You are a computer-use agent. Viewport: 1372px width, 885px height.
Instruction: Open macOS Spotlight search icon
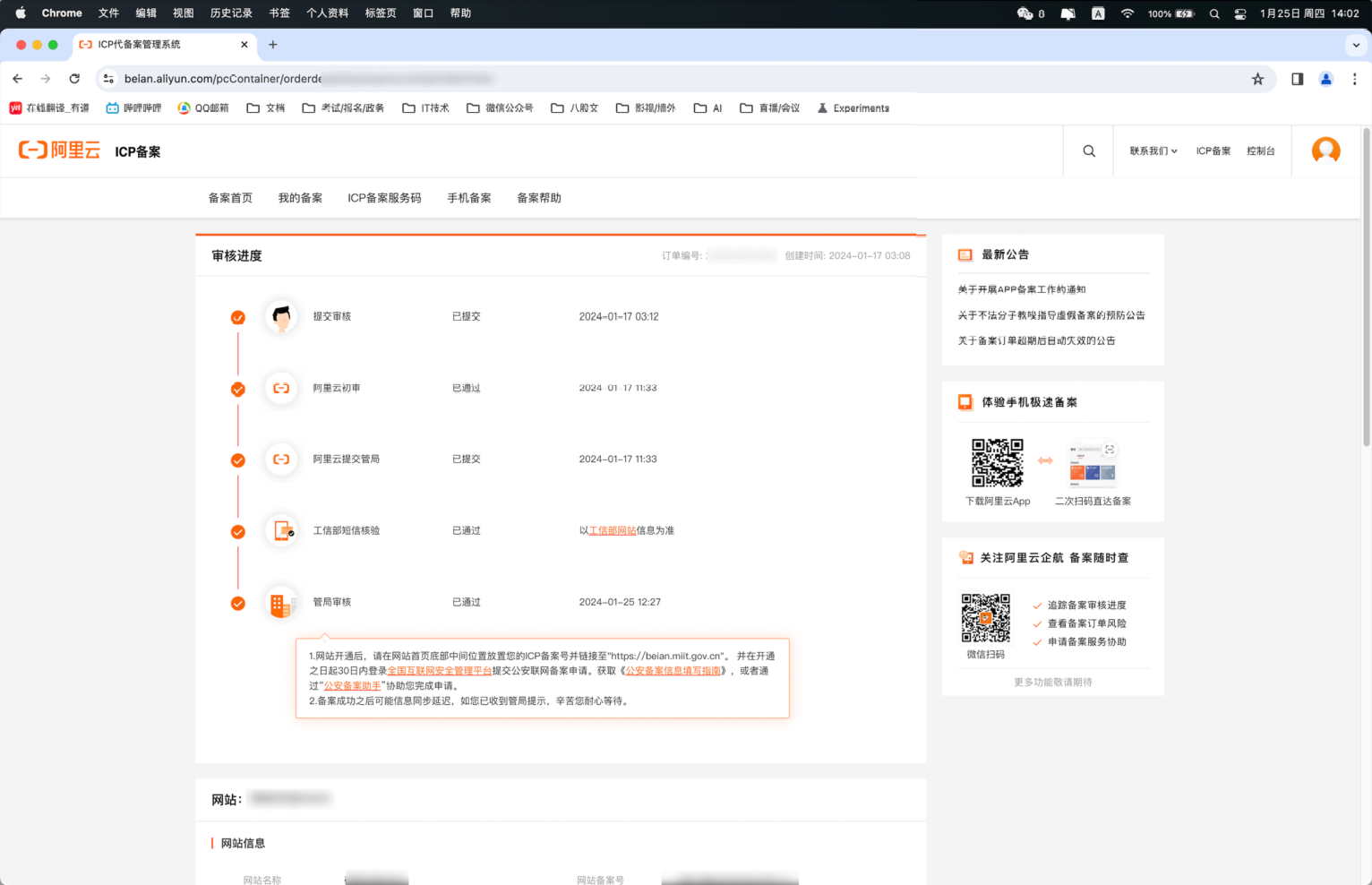tap(1214, 13)
